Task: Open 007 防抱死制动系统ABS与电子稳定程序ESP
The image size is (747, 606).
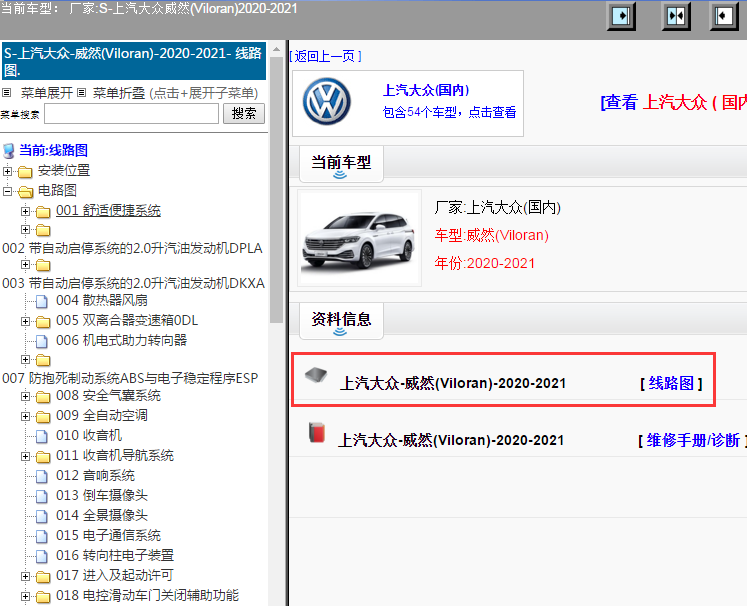Action: (130, 378)
